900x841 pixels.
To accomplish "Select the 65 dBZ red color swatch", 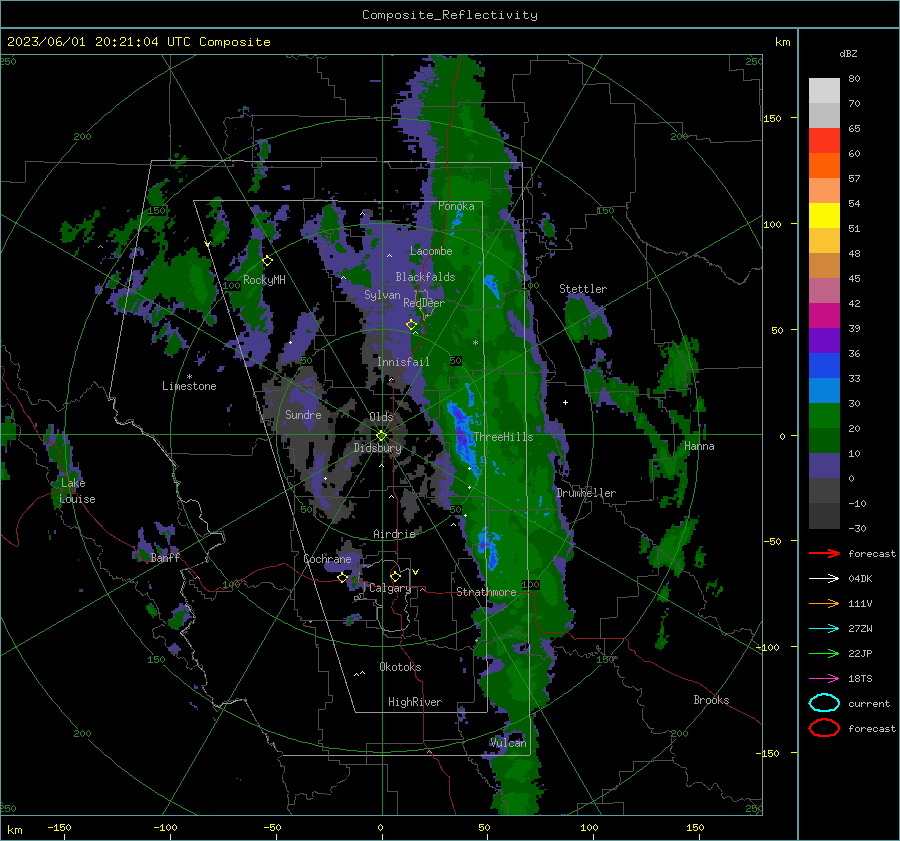I will click(x=824, y=141).
